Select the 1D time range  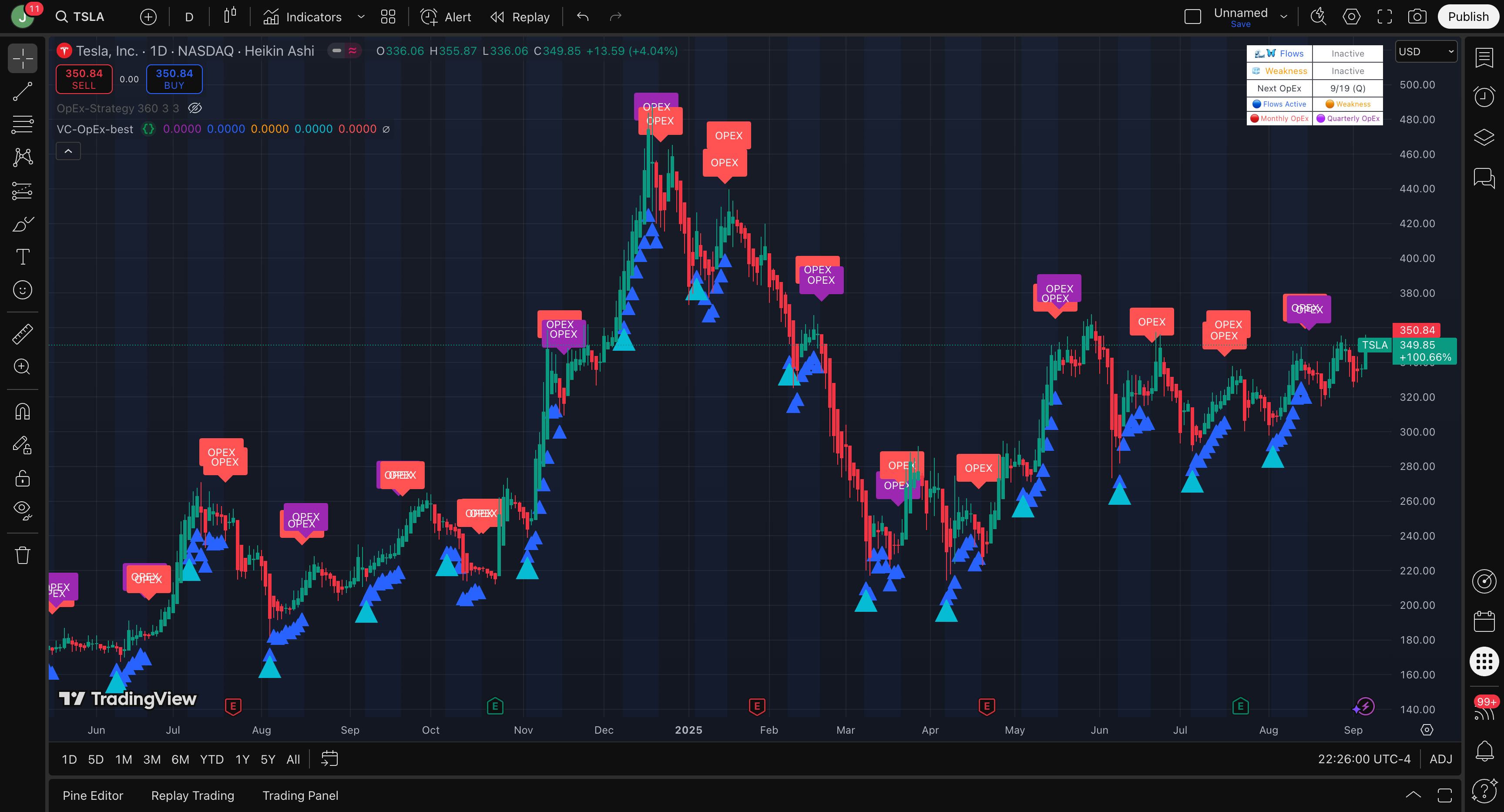coord(70,759)
